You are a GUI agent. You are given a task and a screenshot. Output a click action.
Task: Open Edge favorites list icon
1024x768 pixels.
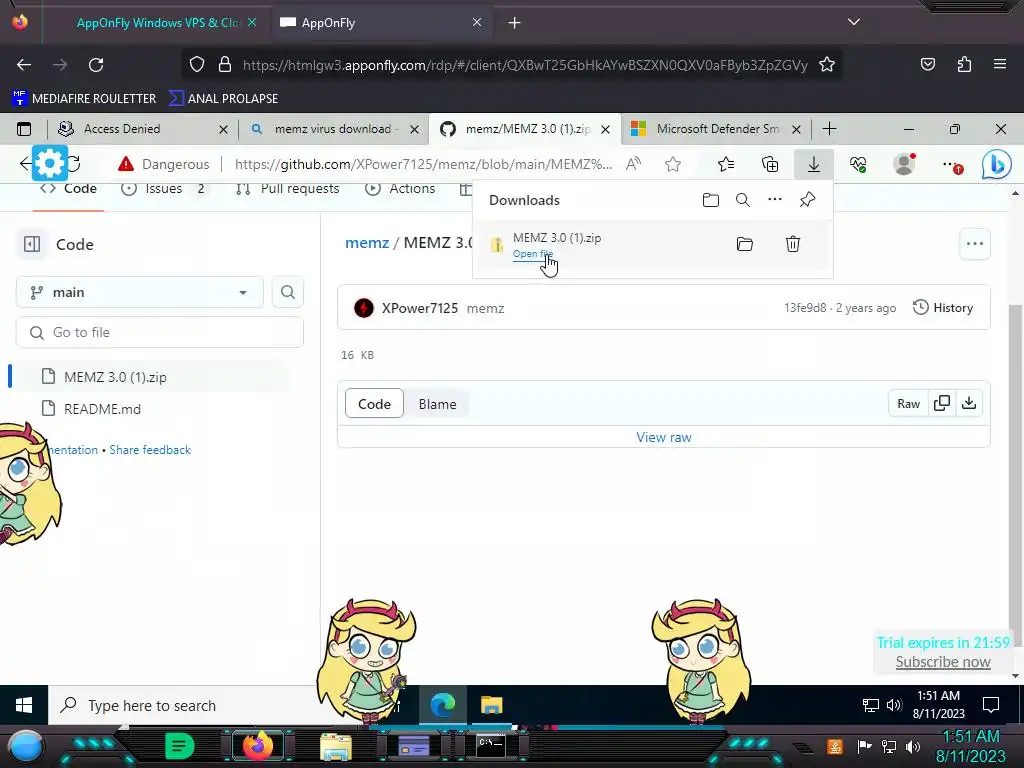coord(726,165)
